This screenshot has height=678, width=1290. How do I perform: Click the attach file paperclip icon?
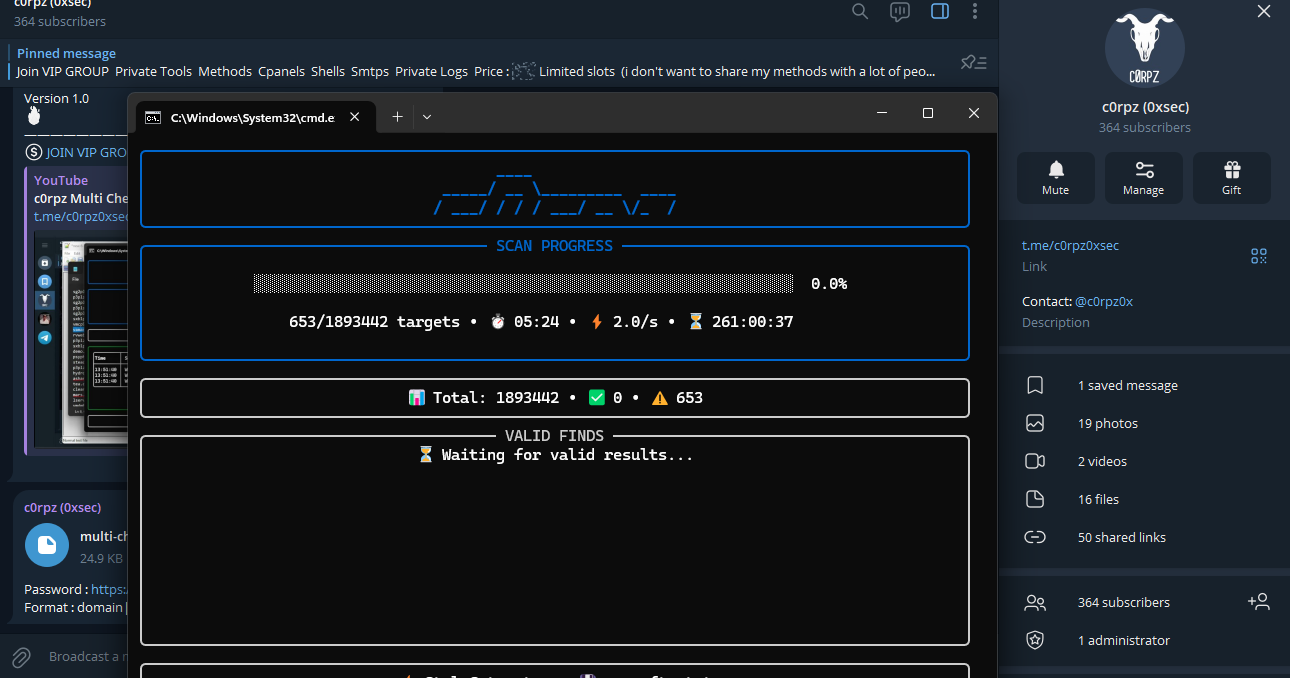[x=20, y=657]
